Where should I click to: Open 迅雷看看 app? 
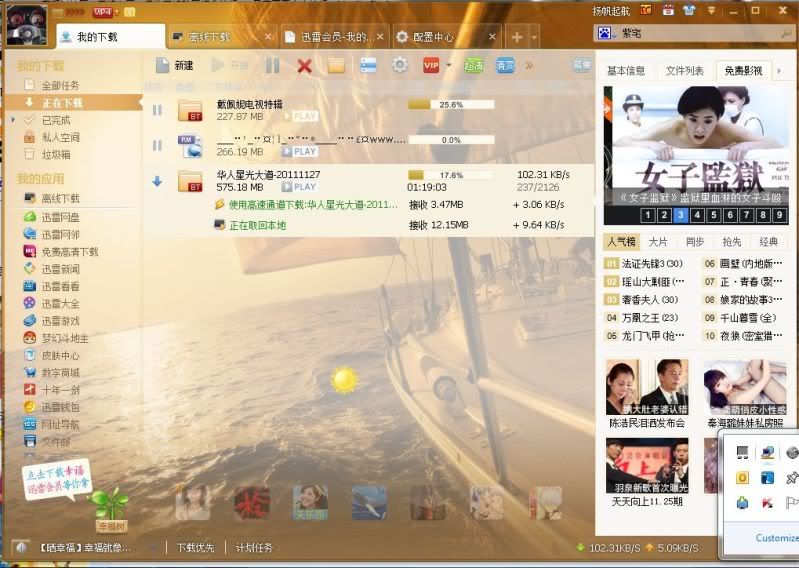click(x=60, y=286)
